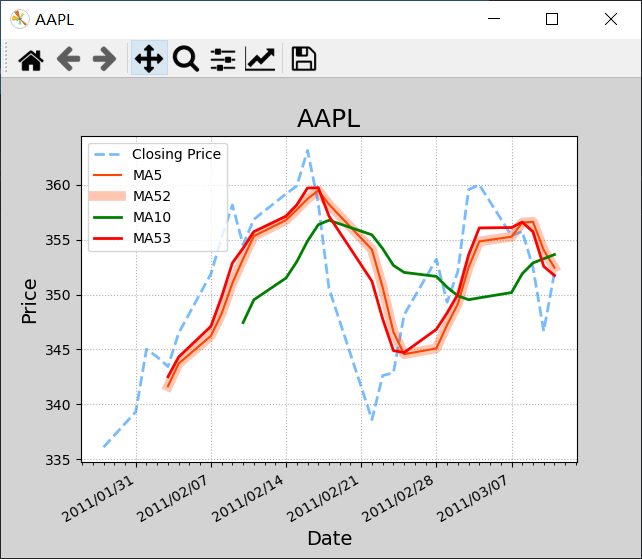Click the 2011/02/14 date tick label
This screenshot has height=559, width=642.
248,499
